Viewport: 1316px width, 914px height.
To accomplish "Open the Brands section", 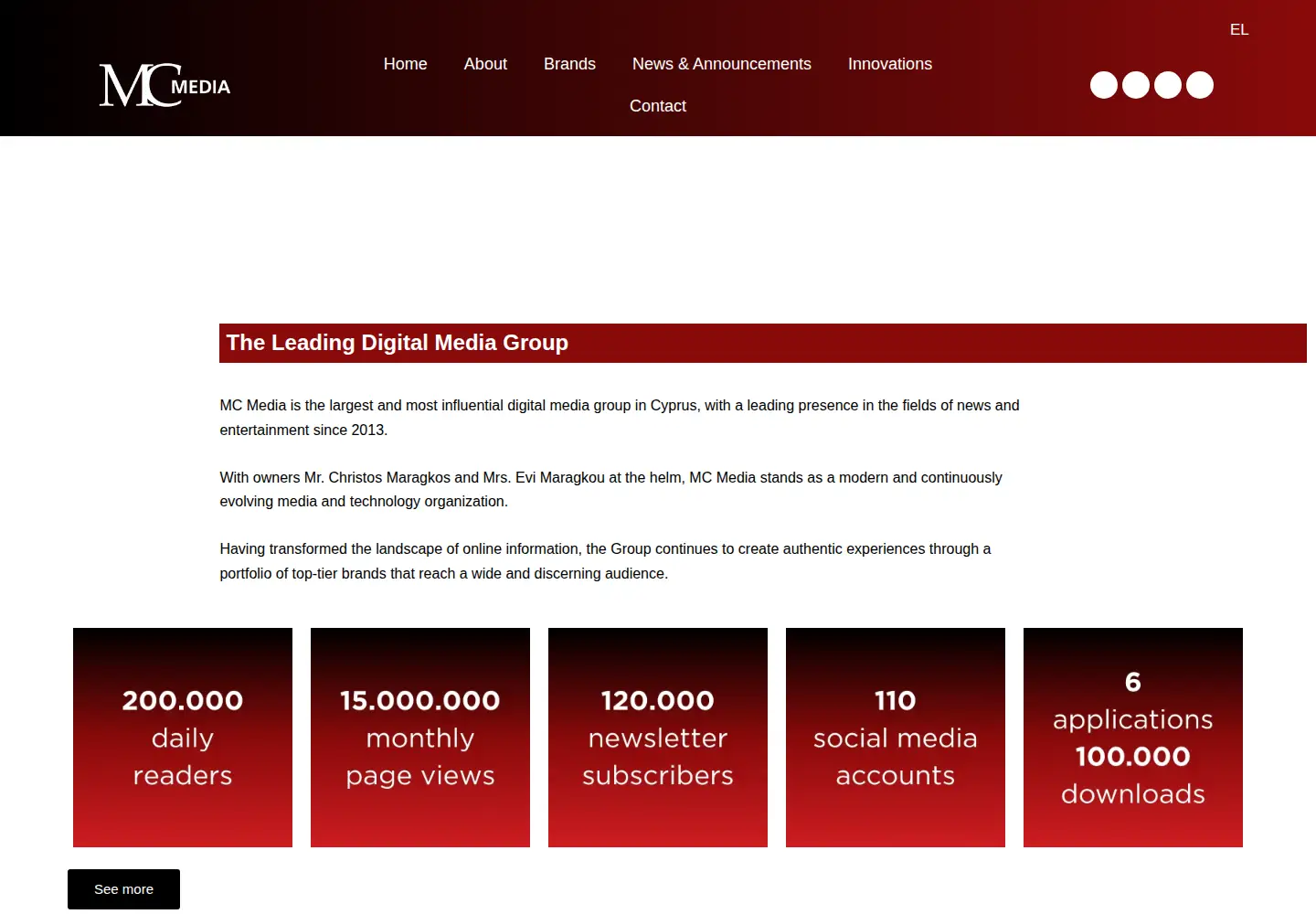I will pyautogui.click(x=569, y=64).
